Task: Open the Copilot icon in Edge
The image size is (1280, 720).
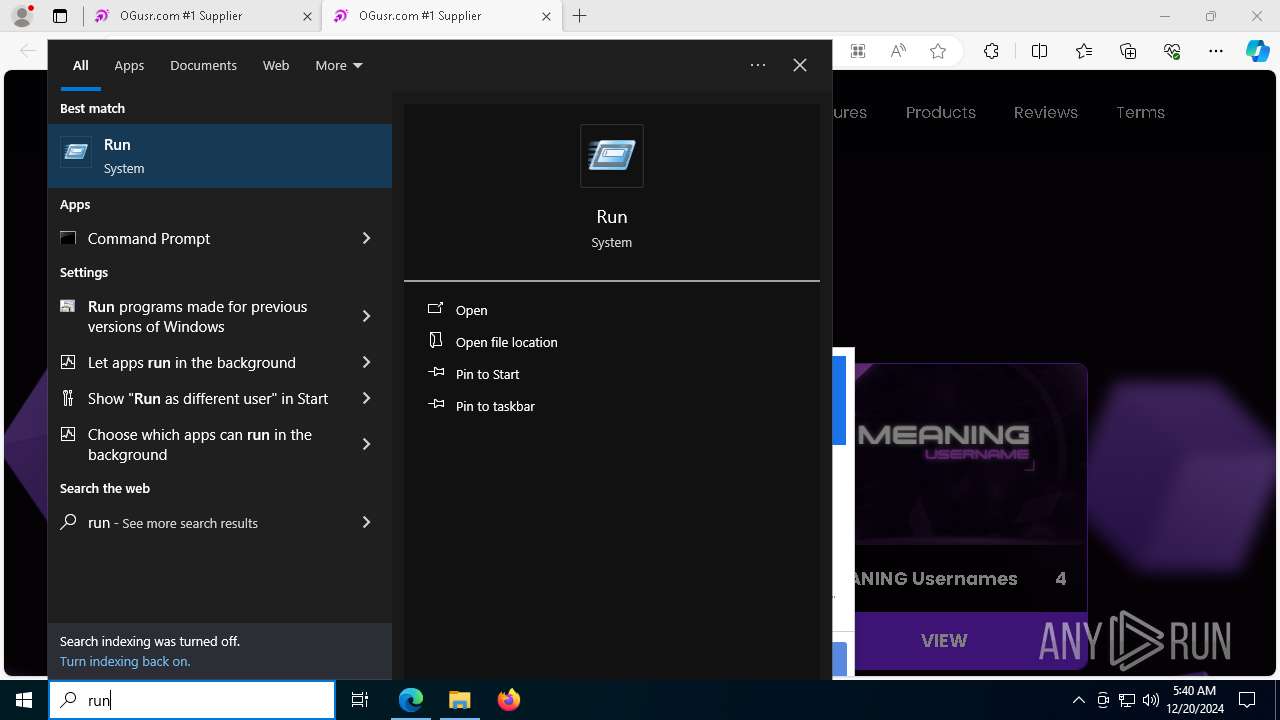Action: pyautogui.click(x=1258, y=51)
